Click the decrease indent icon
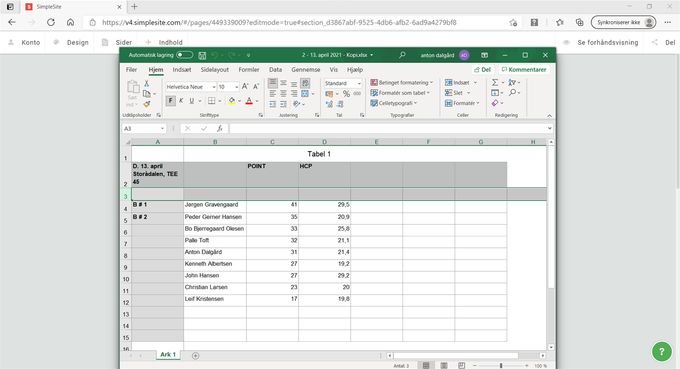 click(272, 104)
